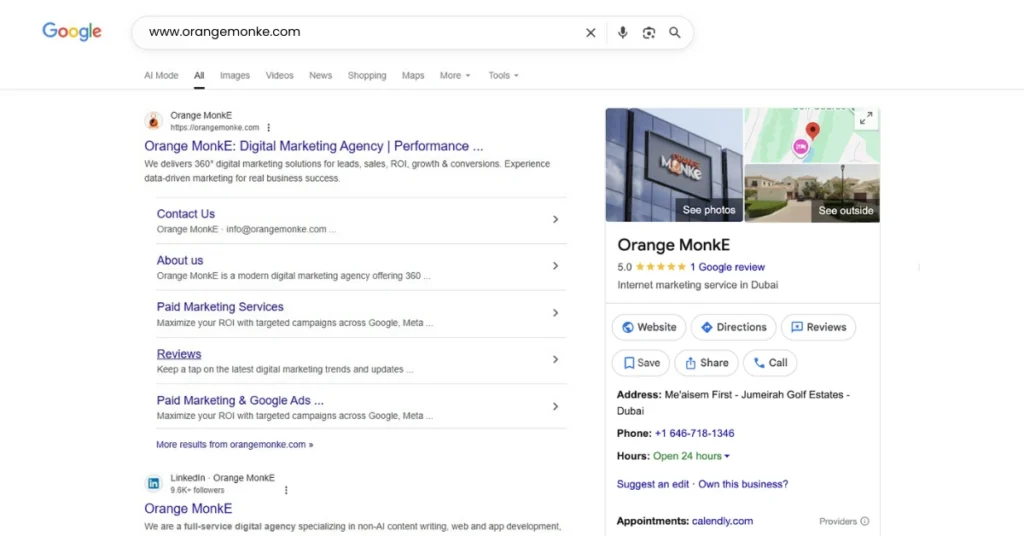Open the LinkedIn Orange MonkE result title
Viewport: 1024px width, 536px height.
(x=188, y=509)
